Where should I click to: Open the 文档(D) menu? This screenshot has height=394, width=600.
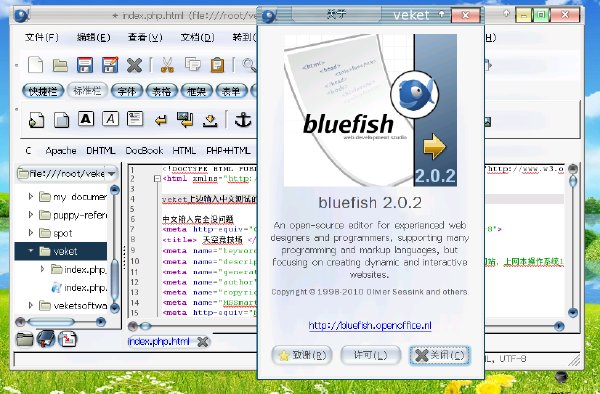click(197, 37)
